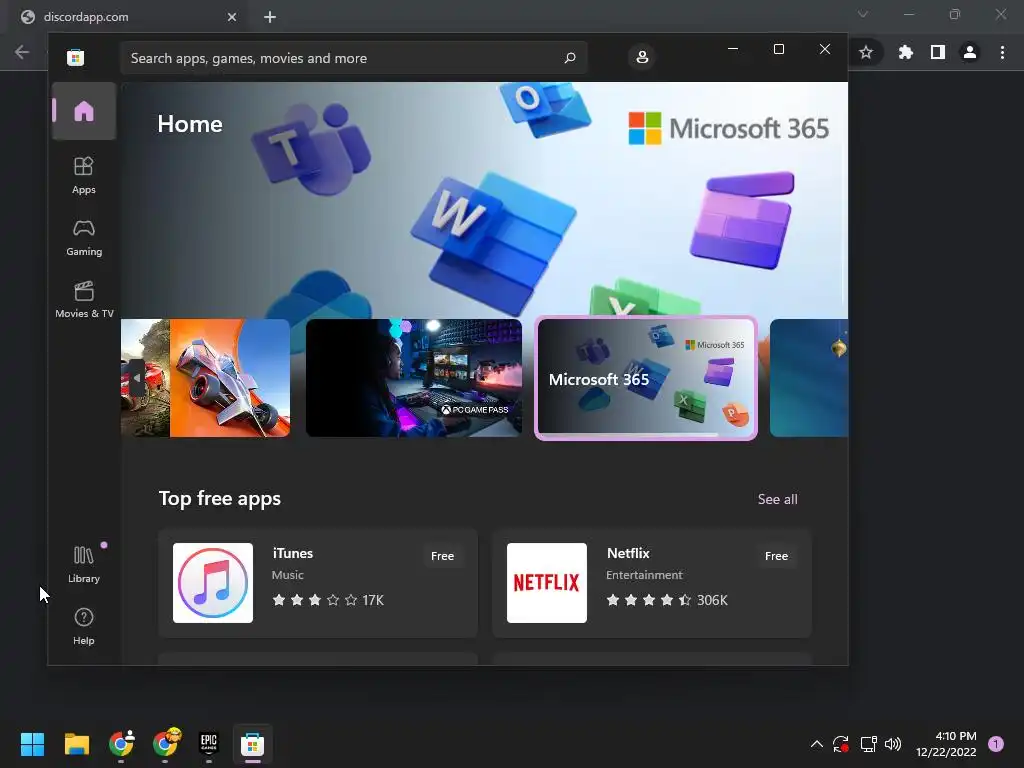Open the Home section in Microsoft Store sidebar
Screen dimensions: 1024x768
tap(84, 111)
